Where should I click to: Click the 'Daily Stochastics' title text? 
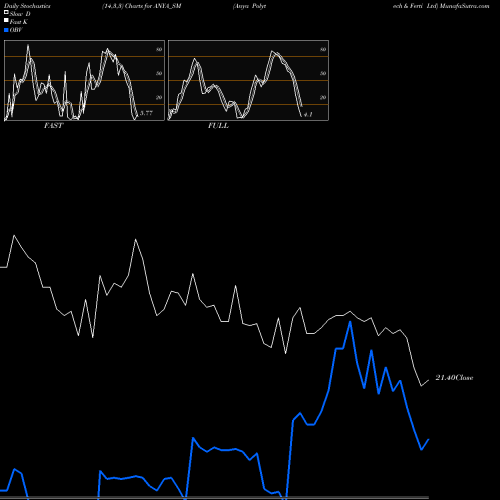coord(27,6)
